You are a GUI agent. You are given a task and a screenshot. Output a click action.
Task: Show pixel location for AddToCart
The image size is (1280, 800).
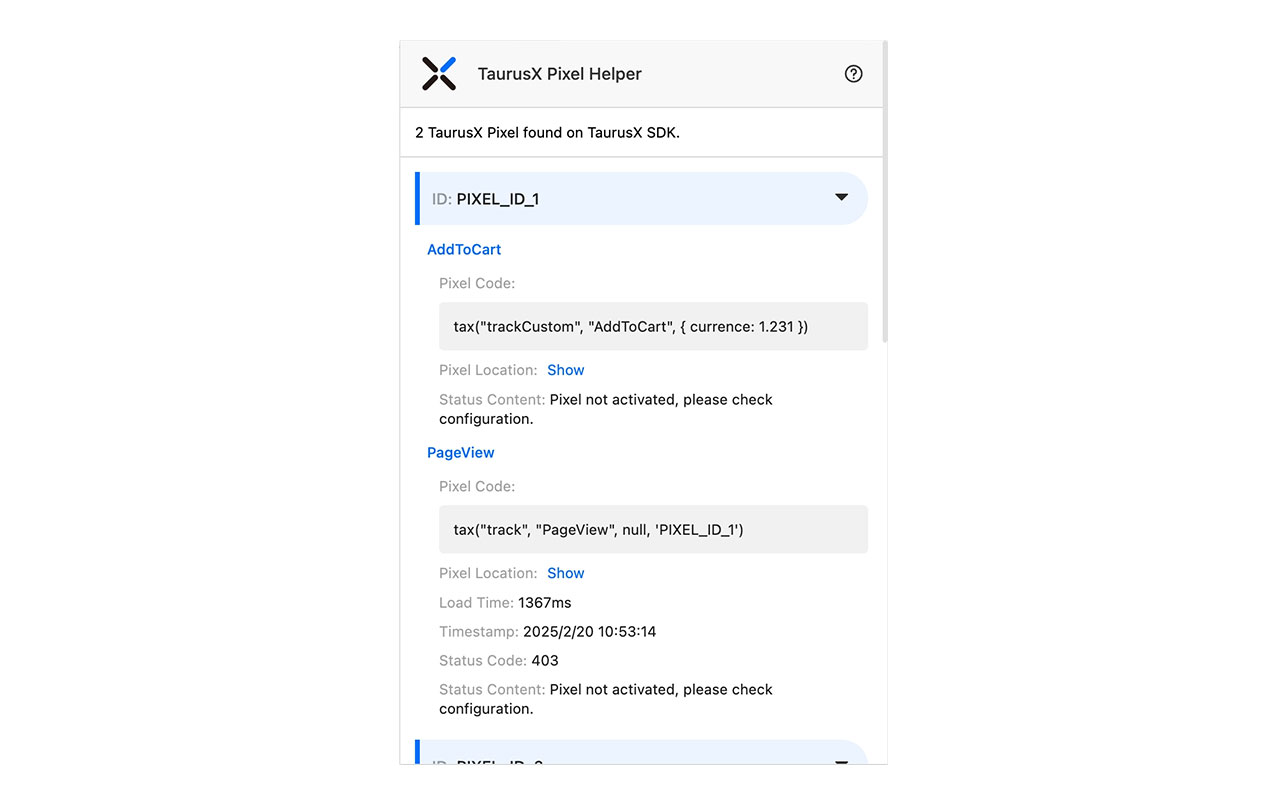566,370
